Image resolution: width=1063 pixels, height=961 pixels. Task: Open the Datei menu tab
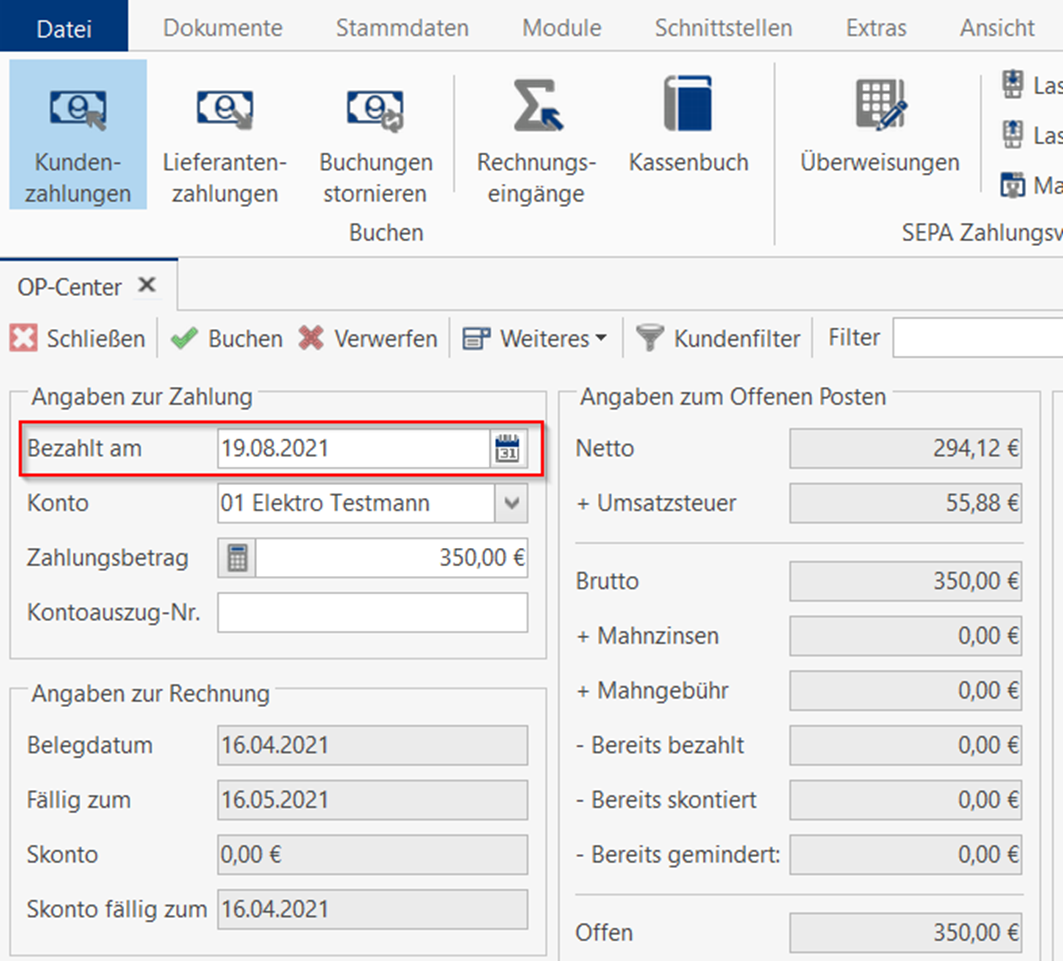tap(64, 28)
